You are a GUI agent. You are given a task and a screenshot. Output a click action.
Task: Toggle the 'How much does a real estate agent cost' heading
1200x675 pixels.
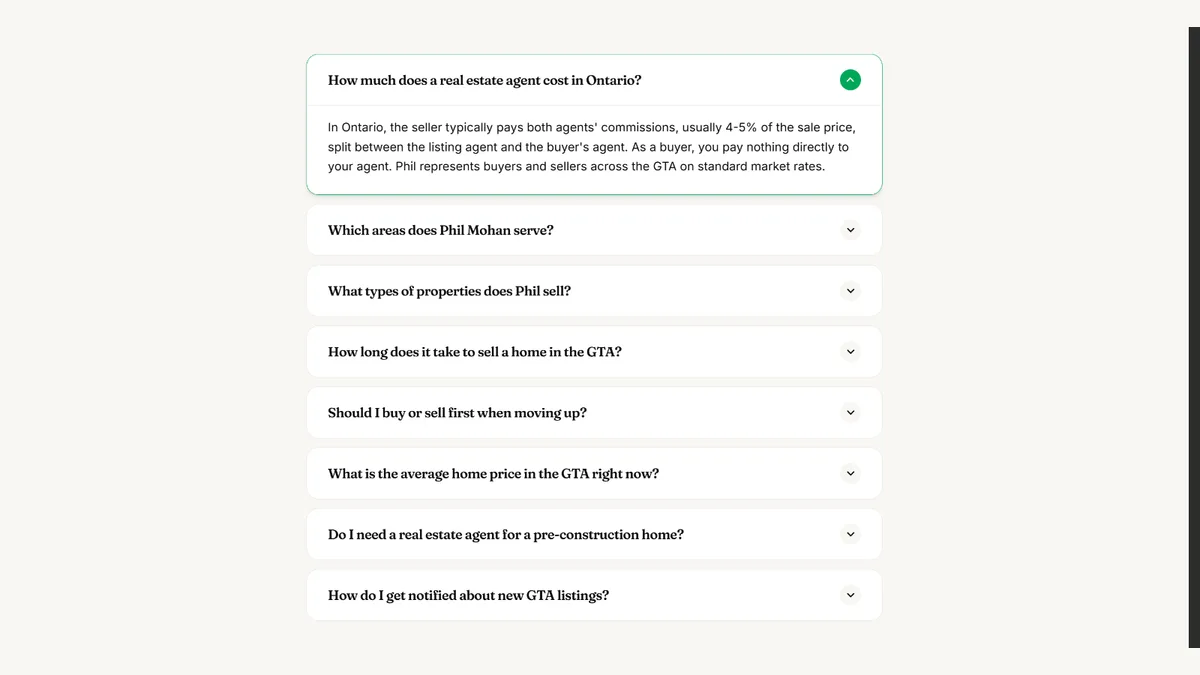tap(485, 80)
